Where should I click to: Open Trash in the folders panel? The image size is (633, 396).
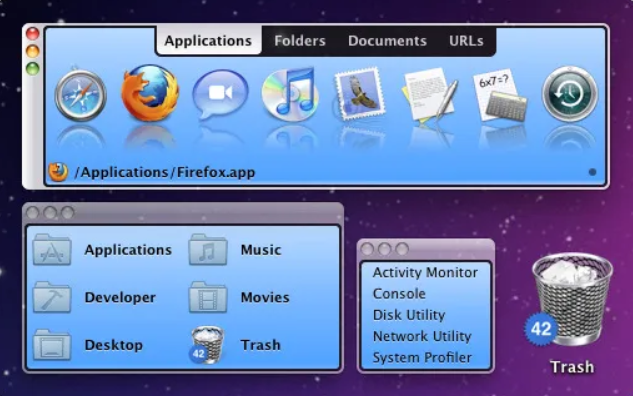235,345
